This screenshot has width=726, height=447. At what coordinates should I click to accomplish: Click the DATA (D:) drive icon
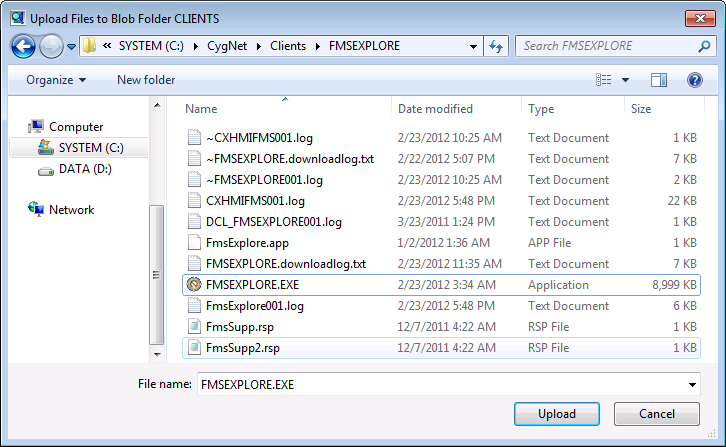[45, 171]
